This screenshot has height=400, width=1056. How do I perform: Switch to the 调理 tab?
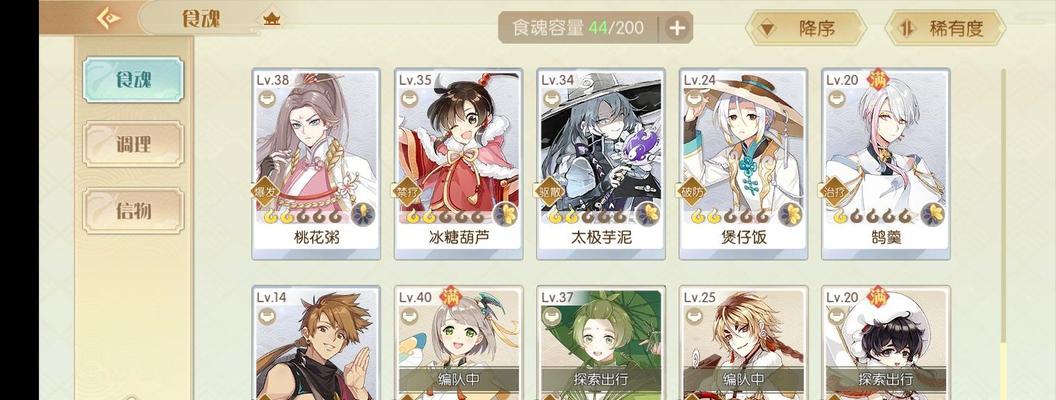click(x=133, y=143)
